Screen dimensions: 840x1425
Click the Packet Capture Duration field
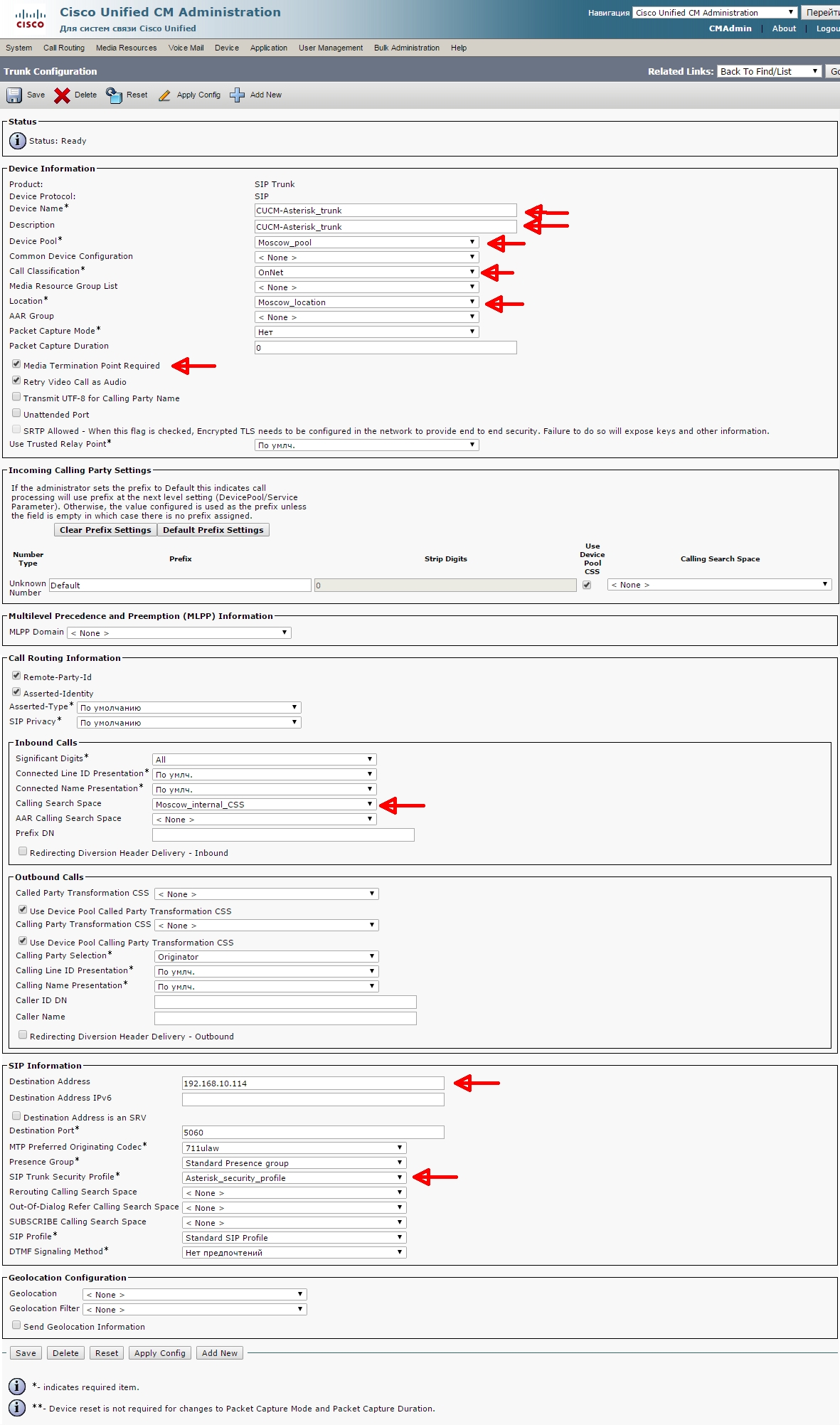386,348
